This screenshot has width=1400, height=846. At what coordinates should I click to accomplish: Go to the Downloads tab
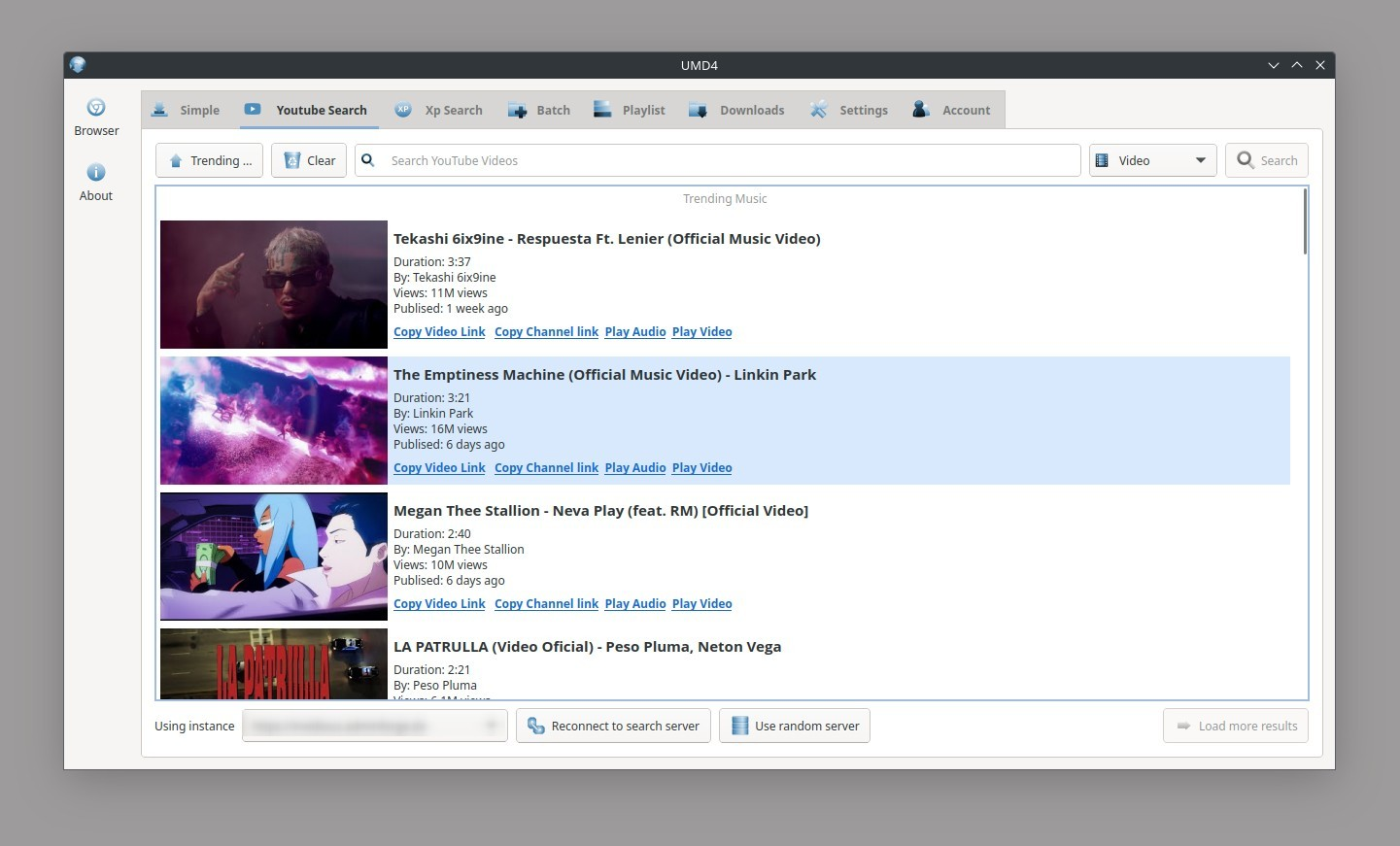(736, 110)
